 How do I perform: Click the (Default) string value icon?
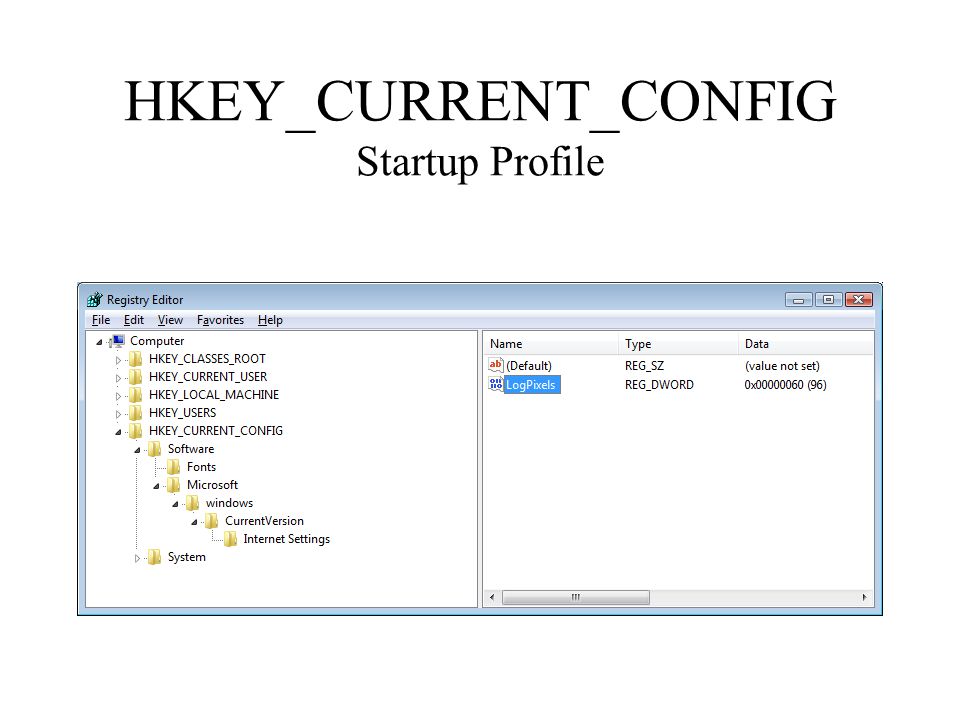(495, 366)
